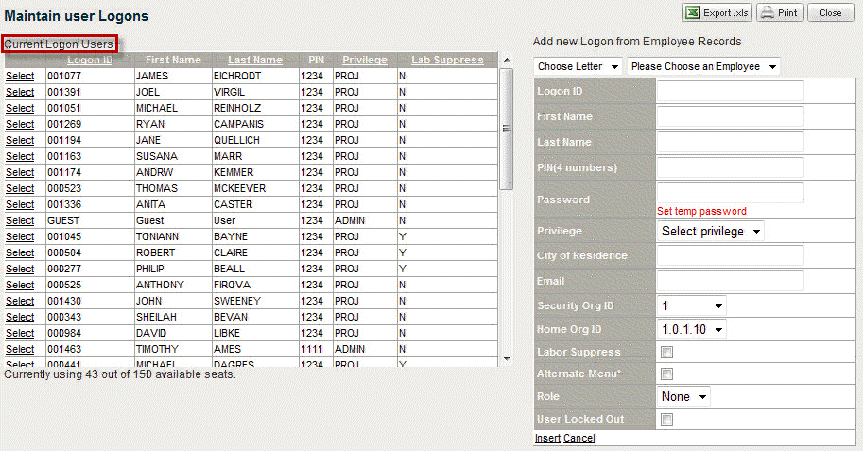
Task: Click the Cancel link
Action: point(579,438)
